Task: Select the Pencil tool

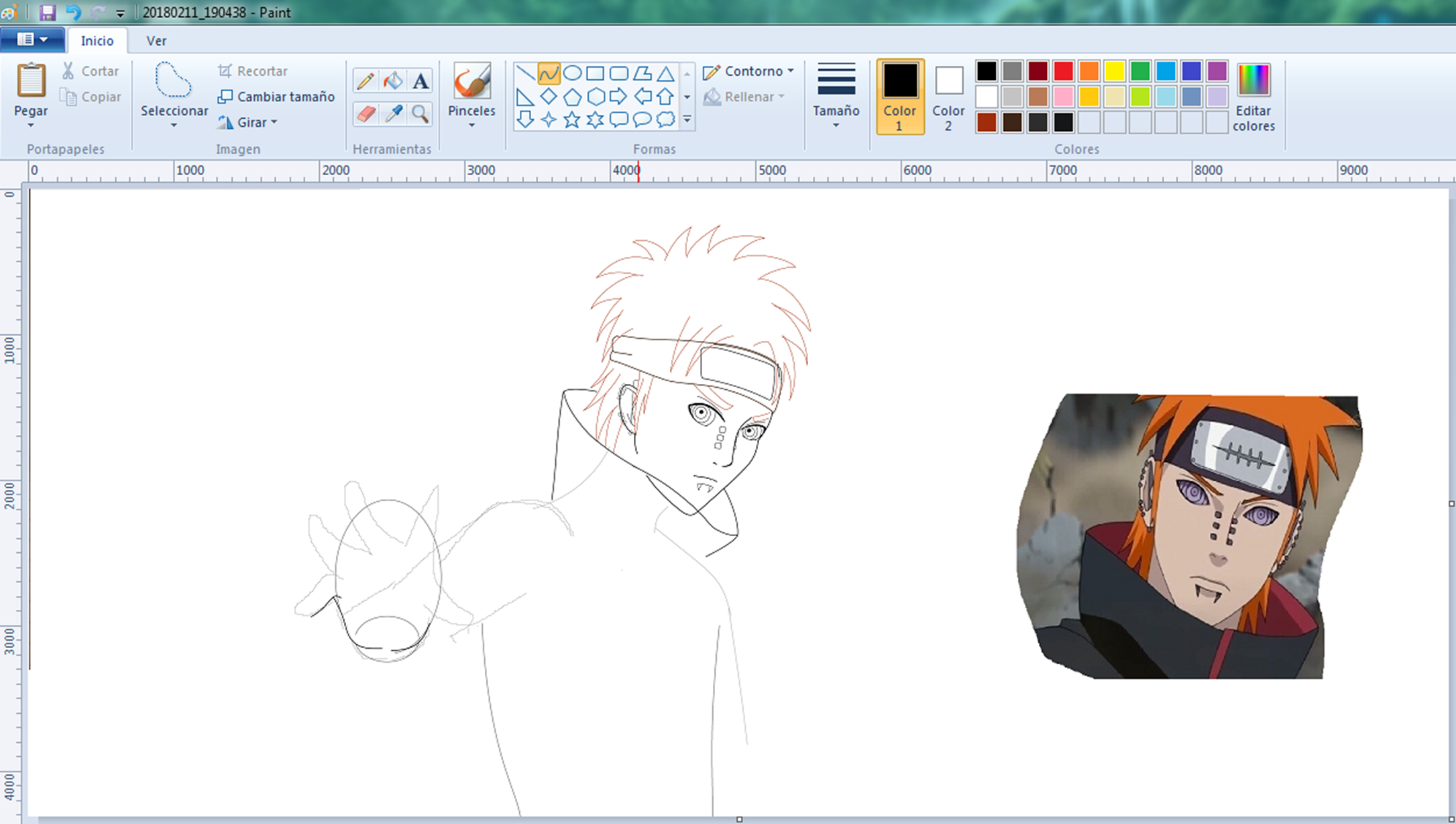Action: click(366, 81)
